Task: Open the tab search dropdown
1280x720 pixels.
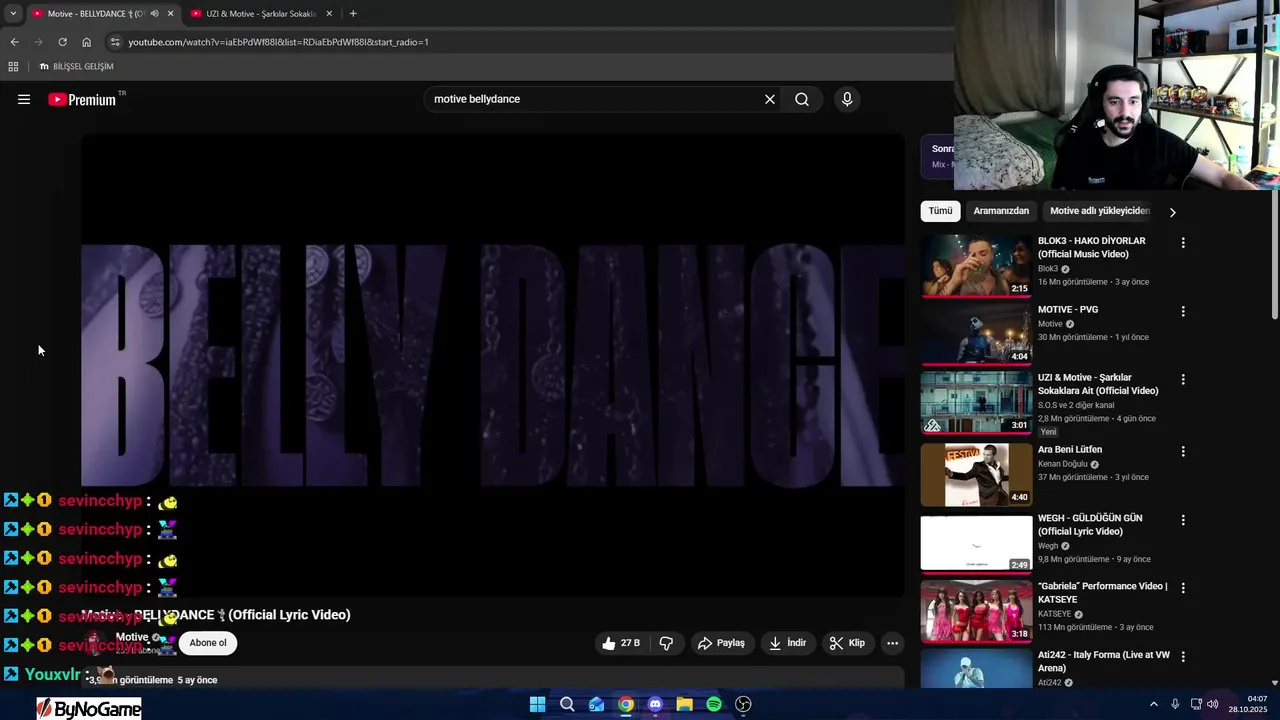Action: tap(13, 13)
